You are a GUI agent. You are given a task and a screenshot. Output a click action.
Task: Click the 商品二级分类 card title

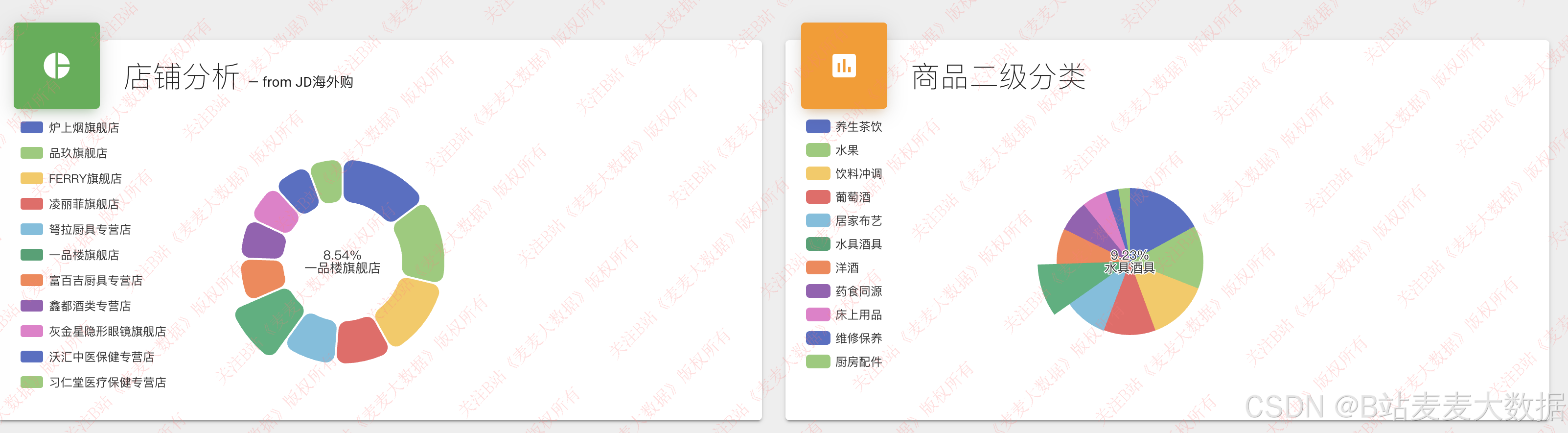click(998, 77)
